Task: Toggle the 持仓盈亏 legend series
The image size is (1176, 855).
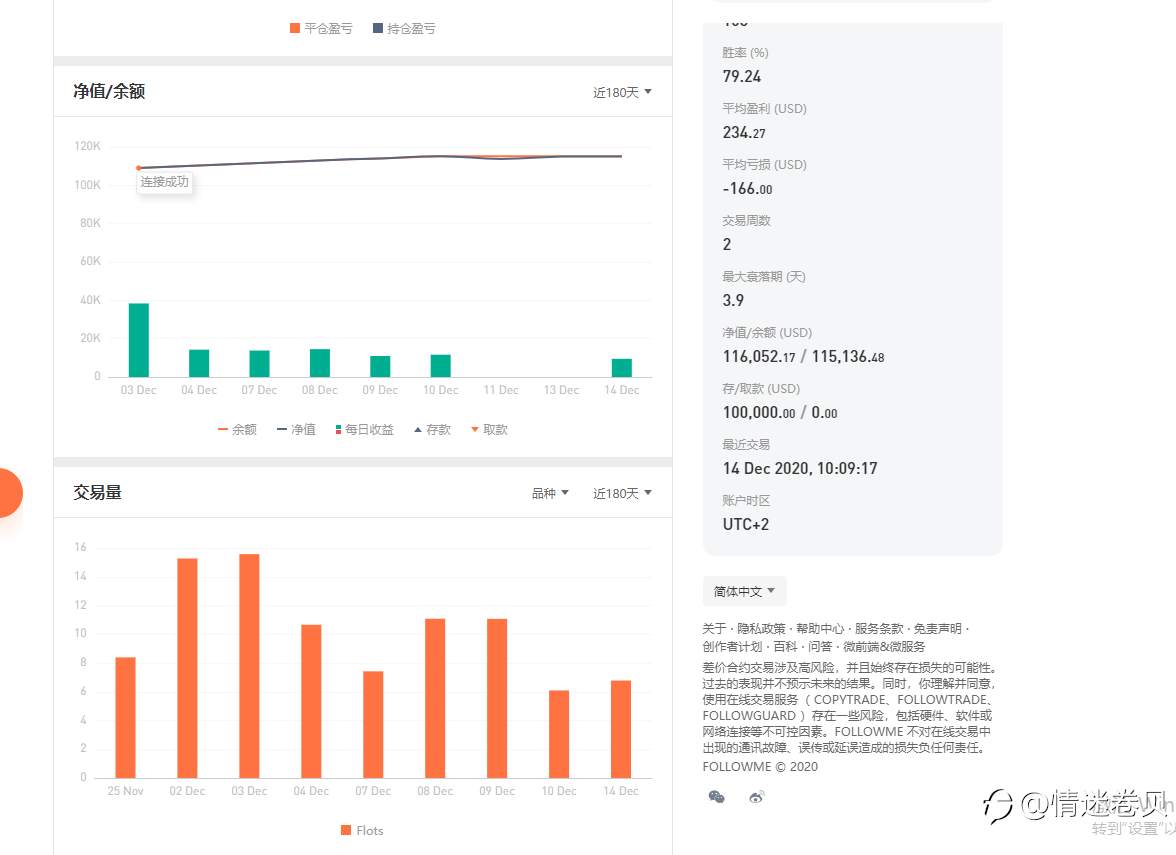Action: 404,28
